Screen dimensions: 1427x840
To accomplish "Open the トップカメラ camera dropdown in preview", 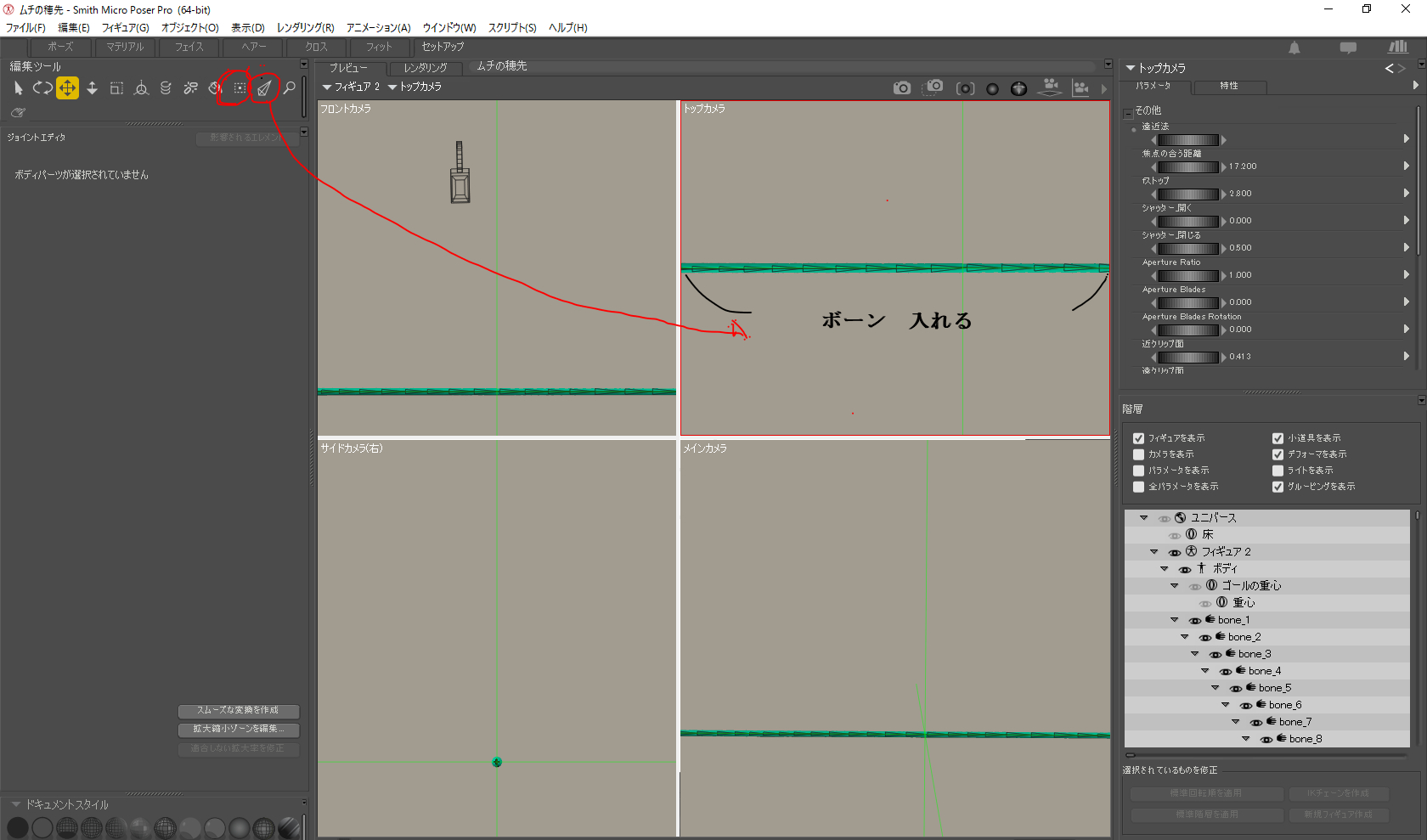I will [x=415, y=87].
